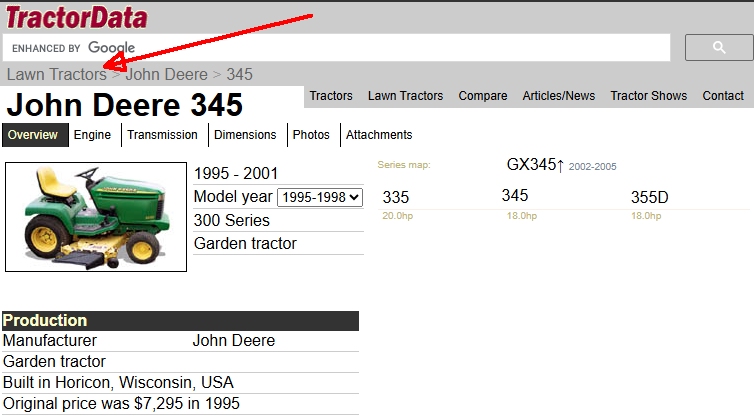Click the 345 breadcrumb entry
This screenshot has height=420, width=754.
pos(239,75)
